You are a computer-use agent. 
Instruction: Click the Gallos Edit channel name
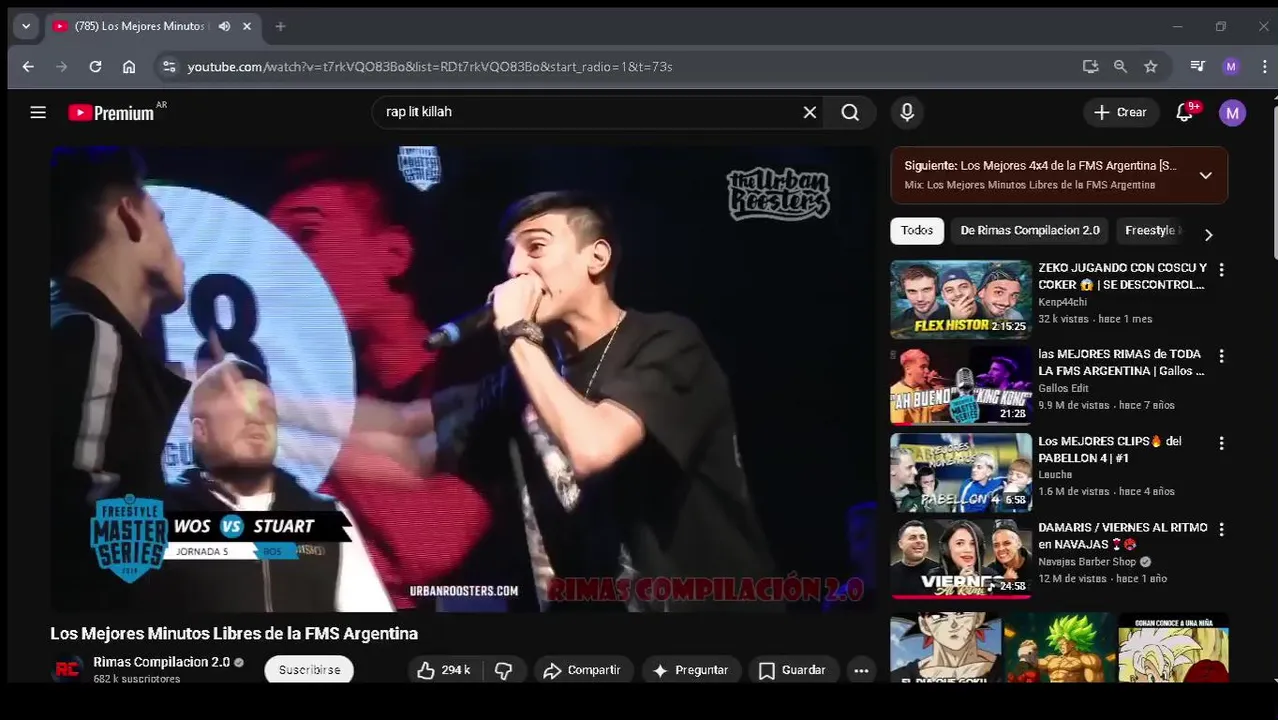click(1063, 388)
